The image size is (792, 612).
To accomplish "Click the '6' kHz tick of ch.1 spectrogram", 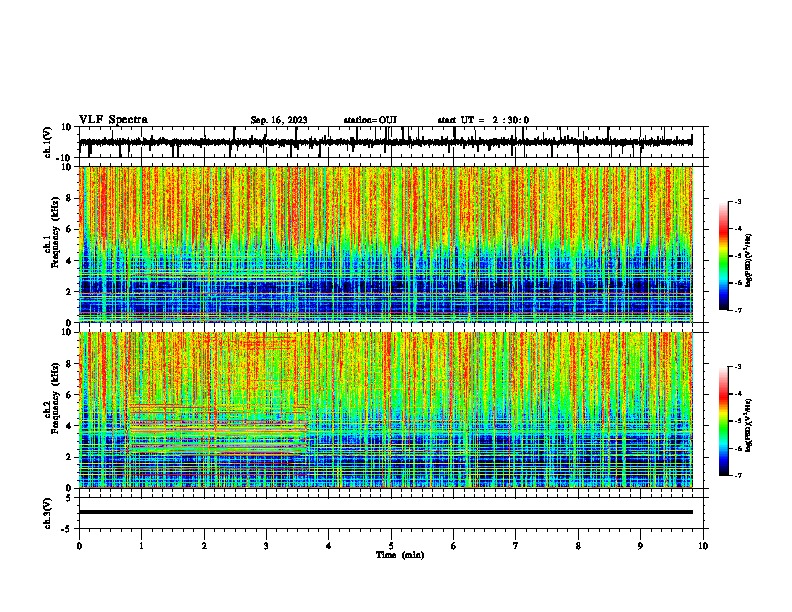I will (69, 230).
